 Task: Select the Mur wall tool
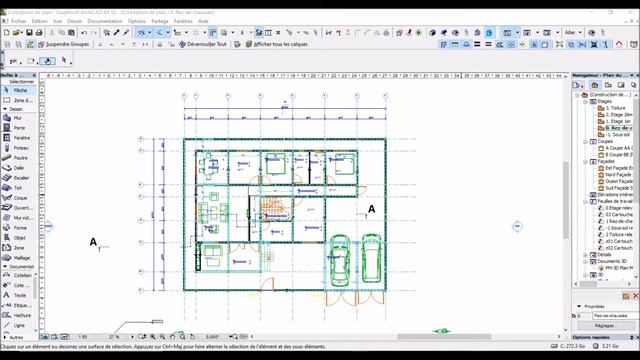click(18, 118)
